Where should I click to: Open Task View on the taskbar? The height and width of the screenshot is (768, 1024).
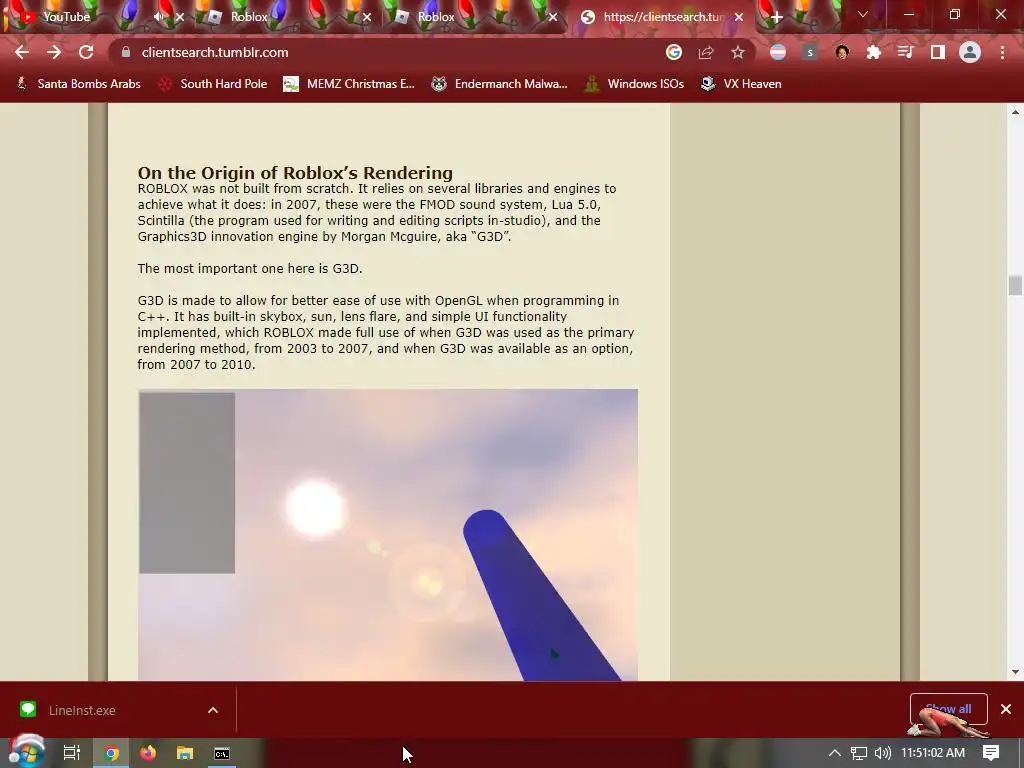pyautogui.click(x=72, y=753)
